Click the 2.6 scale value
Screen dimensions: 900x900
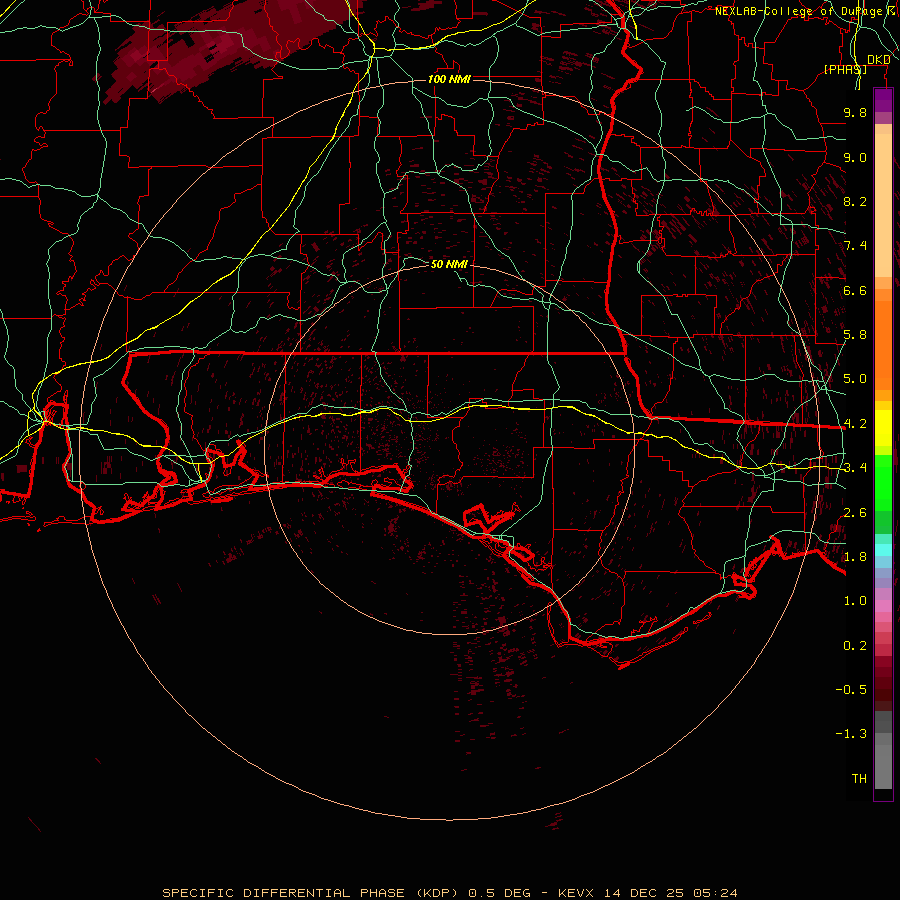tap(855, 513)
